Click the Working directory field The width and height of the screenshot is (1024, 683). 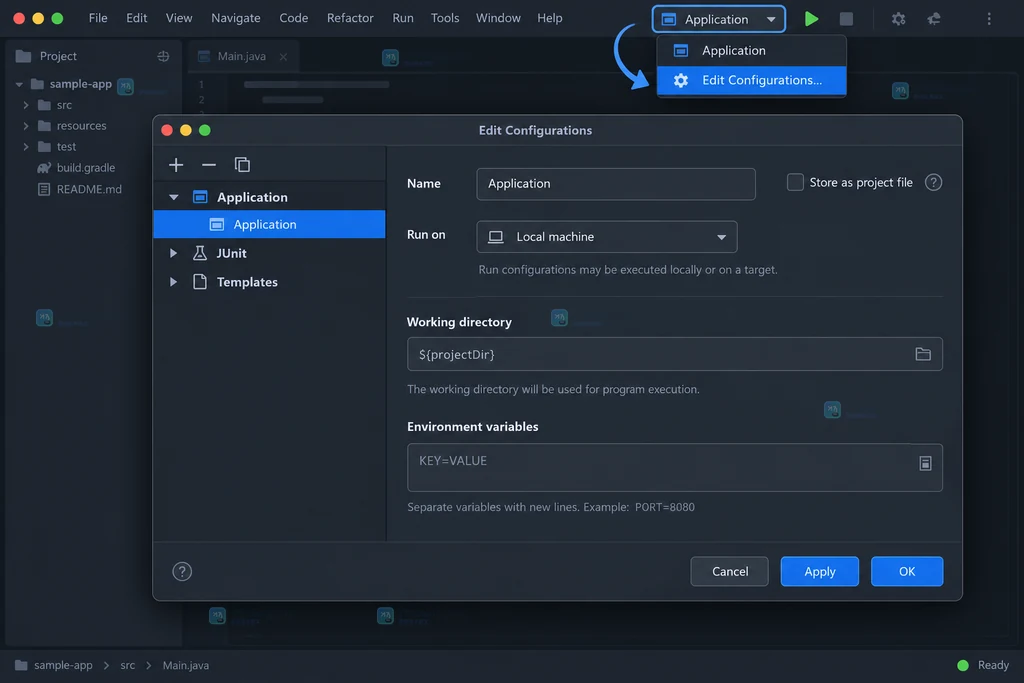[x=675, y=354]
